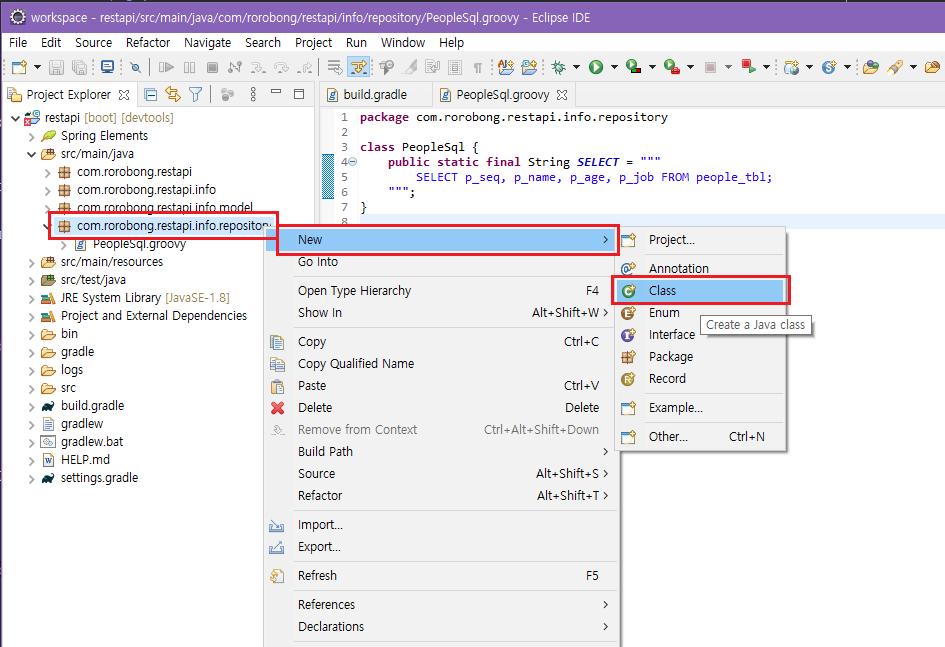
Task: Choose Annotation from New submenu
Action: click(x=700, y=269)
